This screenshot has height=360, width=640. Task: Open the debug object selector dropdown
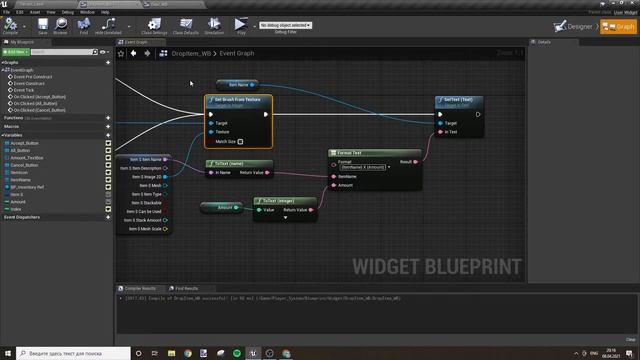(x=285, y=25)
